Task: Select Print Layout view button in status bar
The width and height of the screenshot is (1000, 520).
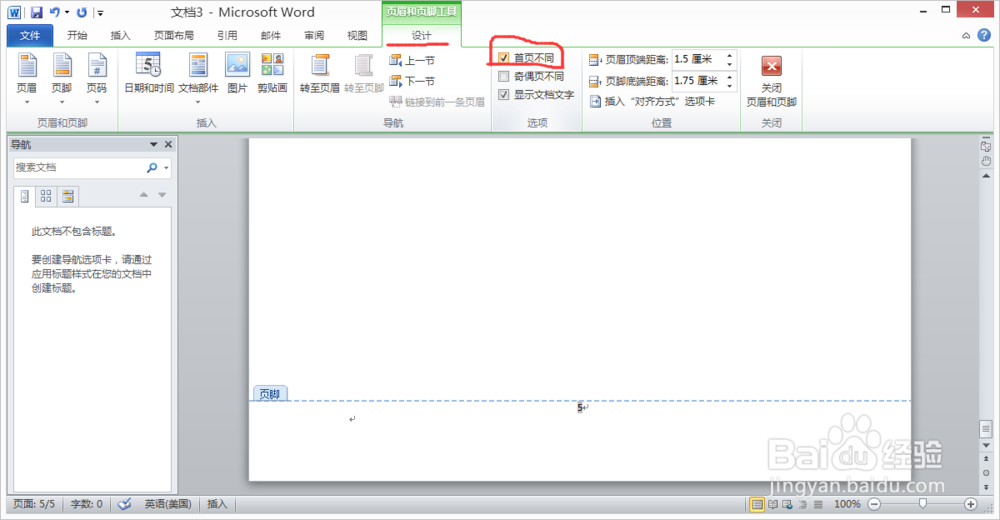Action: click(x=757, y=505)
